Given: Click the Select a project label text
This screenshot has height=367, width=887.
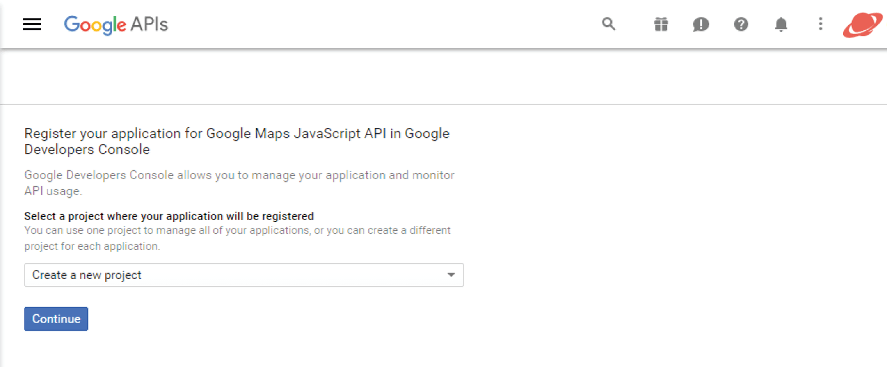Looking at the screenshot, I should click(x=169, y=216).
